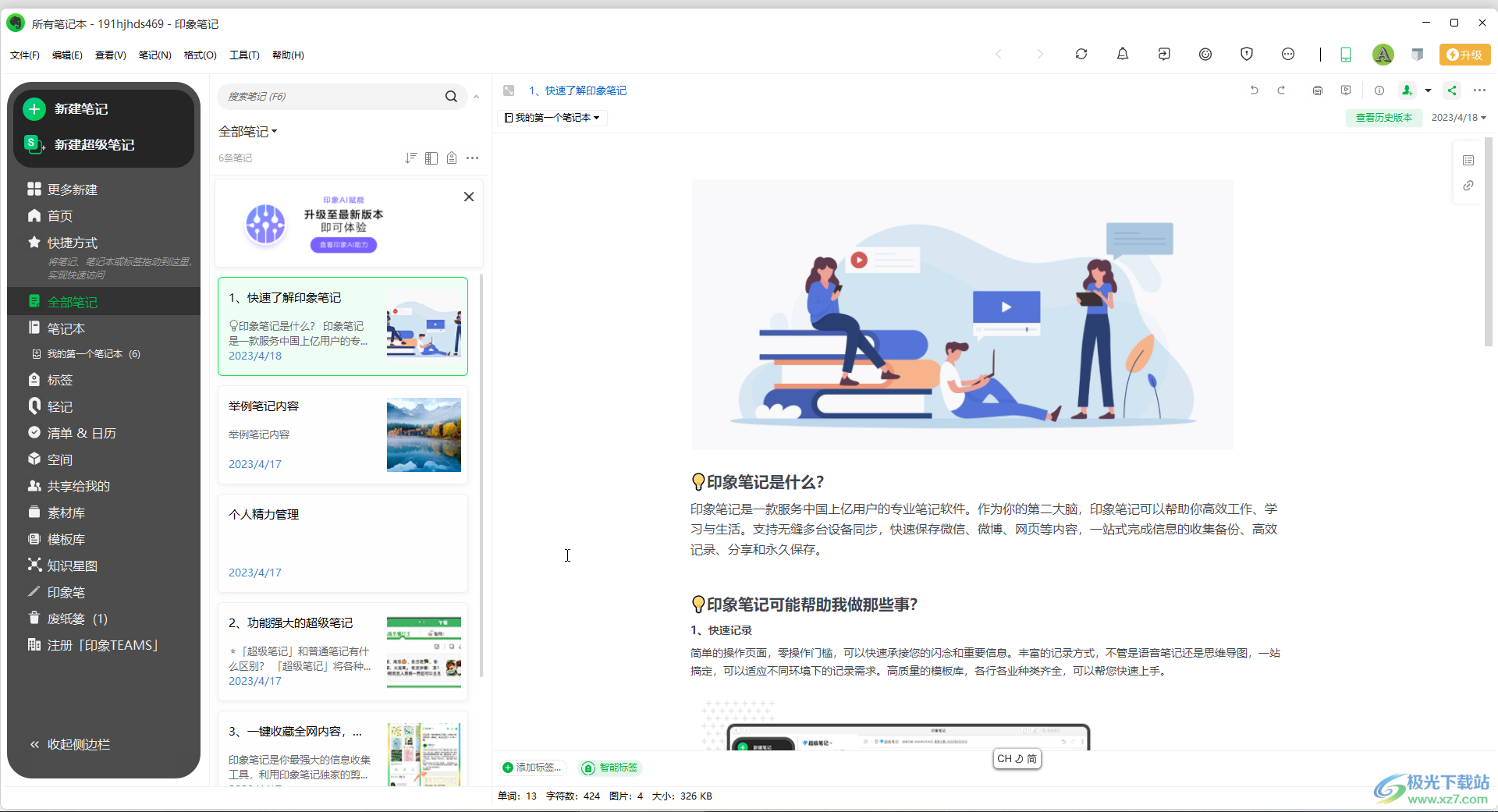The width and height of the screenshot is (1498, 812).
Task: Open the 格式(O) menu
Action: (201, 55)
